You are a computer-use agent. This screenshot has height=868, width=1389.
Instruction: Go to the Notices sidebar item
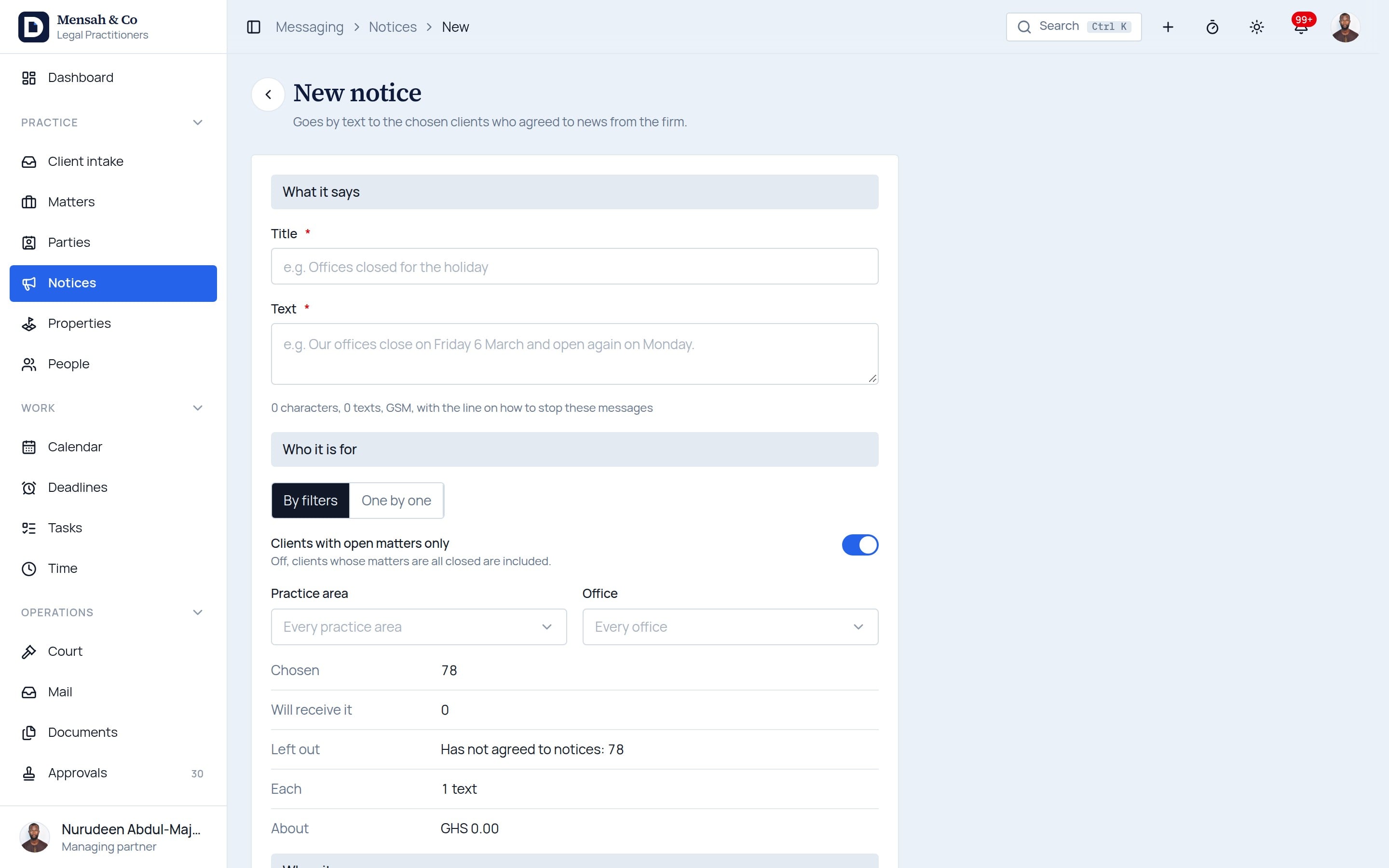point(113,283)
